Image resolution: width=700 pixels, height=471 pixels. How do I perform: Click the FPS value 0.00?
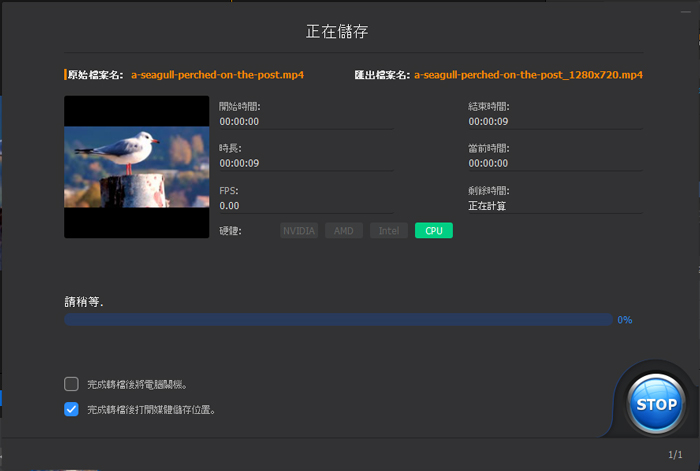pyautogui.click(x=229, y=206)
